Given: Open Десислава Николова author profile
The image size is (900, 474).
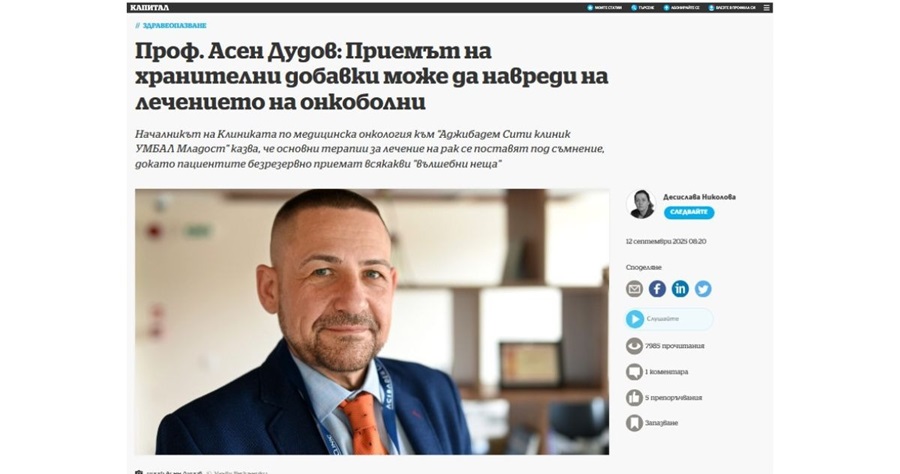Looking at the screenshot, I should (699, 197).
